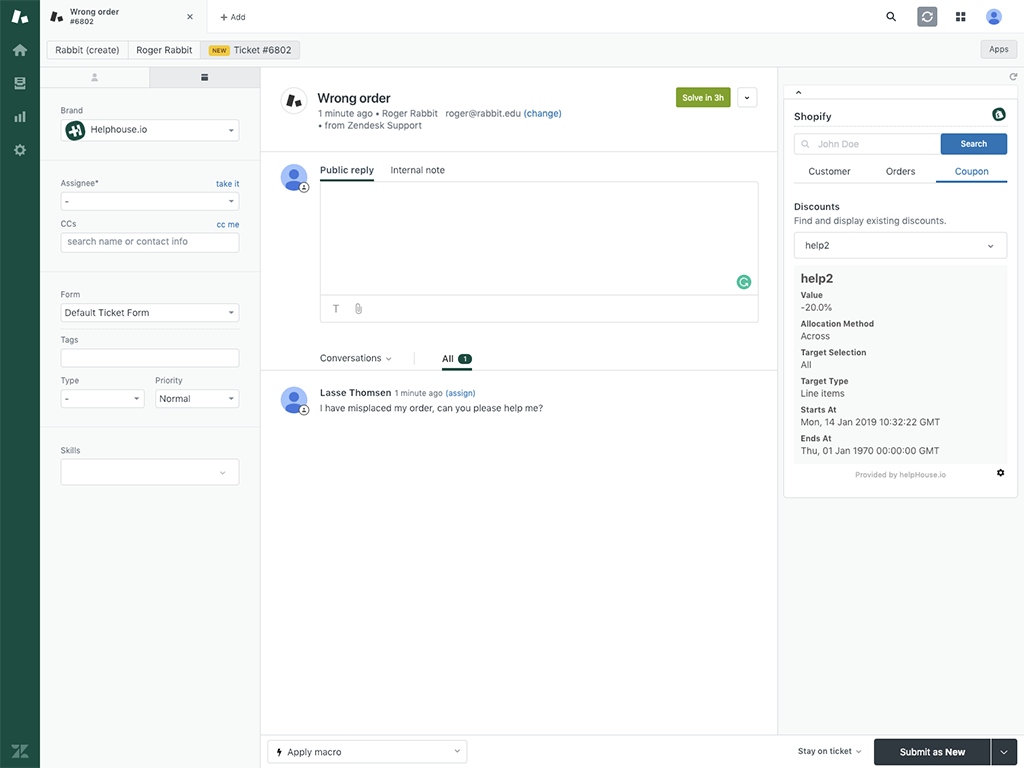The width and height of the screenshot is (1024, 768).
Task: Toggle text formatting with the T icon
Action: point(335,308)
